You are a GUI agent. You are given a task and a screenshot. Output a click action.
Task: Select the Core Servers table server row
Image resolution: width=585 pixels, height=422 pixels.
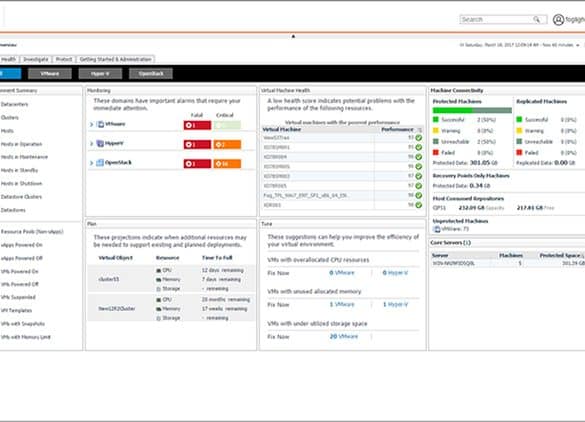508,263
